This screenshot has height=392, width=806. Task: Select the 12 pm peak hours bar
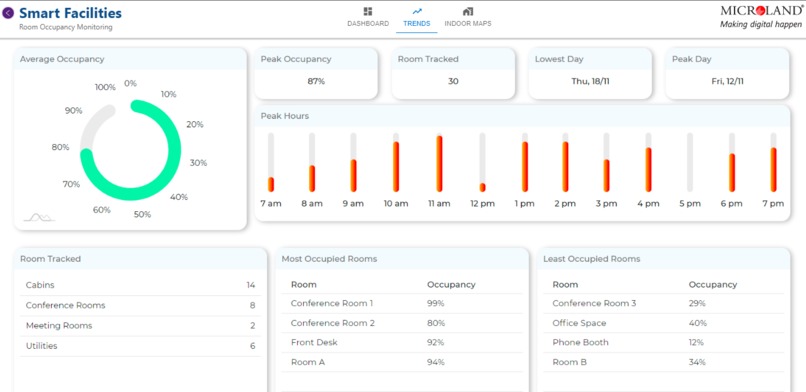pyautogui.click(x=482, y=162)
